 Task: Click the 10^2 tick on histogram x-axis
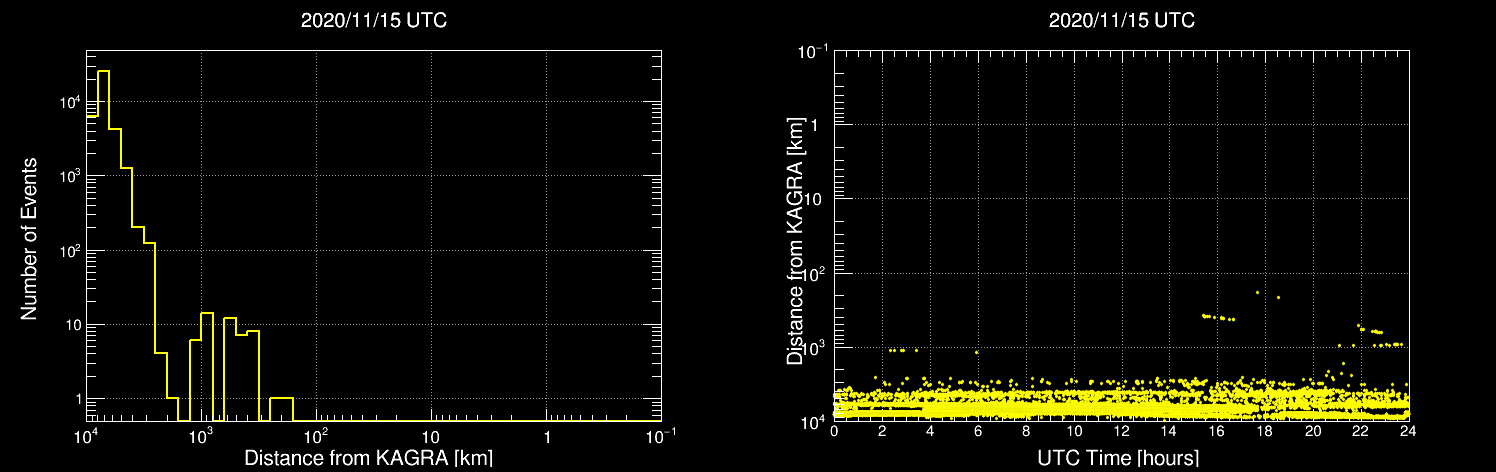(x=317, y=436)
